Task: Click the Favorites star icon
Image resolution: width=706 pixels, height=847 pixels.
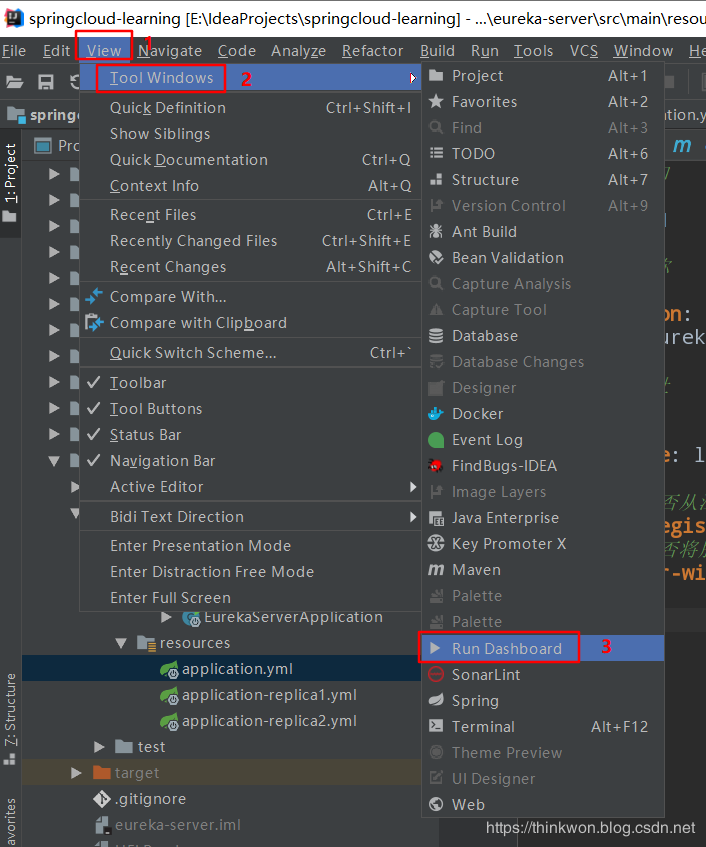Action: point(435,102)
